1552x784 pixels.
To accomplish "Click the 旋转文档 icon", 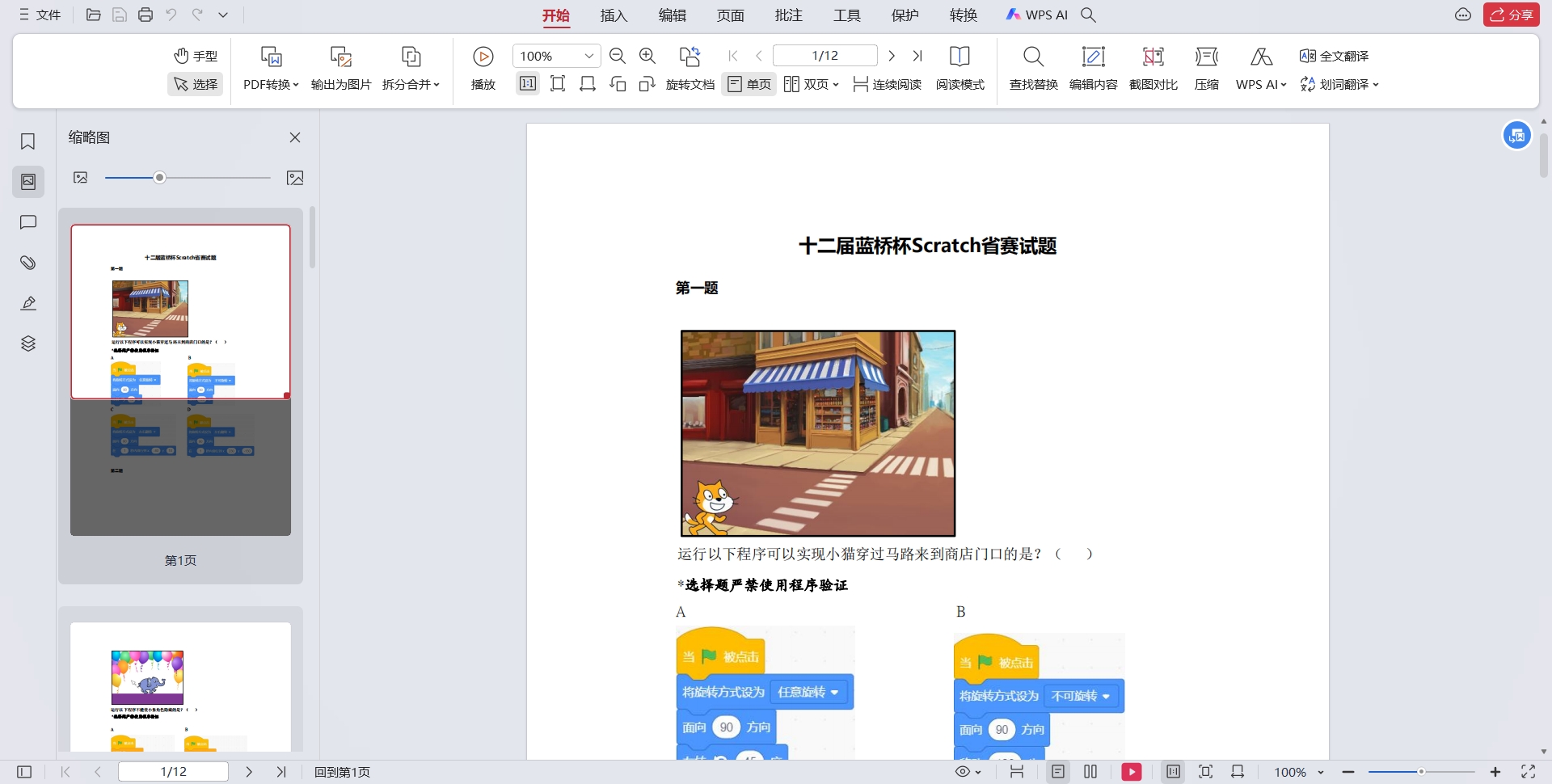I will click(x=690, y=57).
